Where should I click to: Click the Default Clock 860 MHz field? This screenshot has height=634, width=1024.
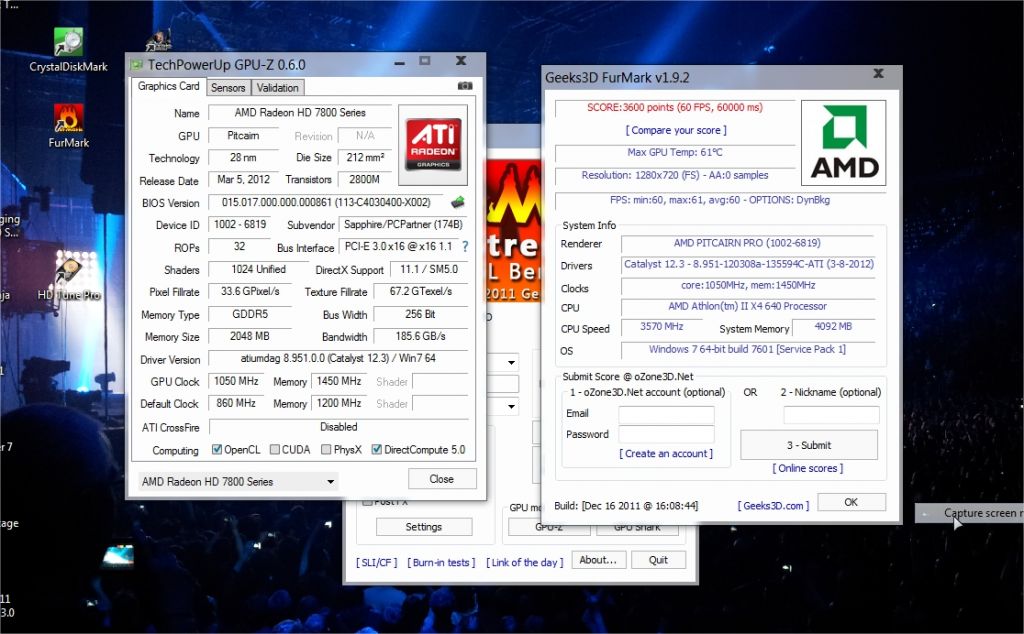point(236,404)
